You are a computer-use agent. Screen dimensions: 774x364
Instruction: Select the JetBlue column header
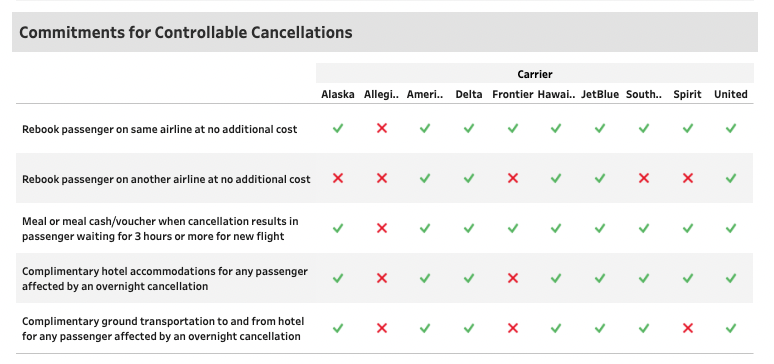pyautogui.click(x=600, y=94)
